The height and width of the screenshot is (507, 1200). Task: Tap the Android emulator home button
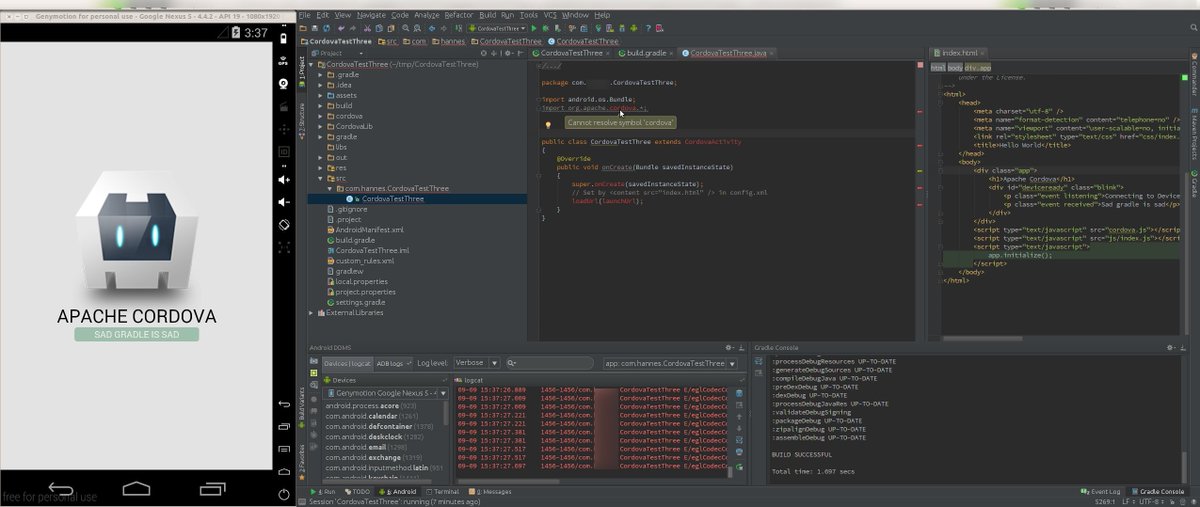(136, 489)
